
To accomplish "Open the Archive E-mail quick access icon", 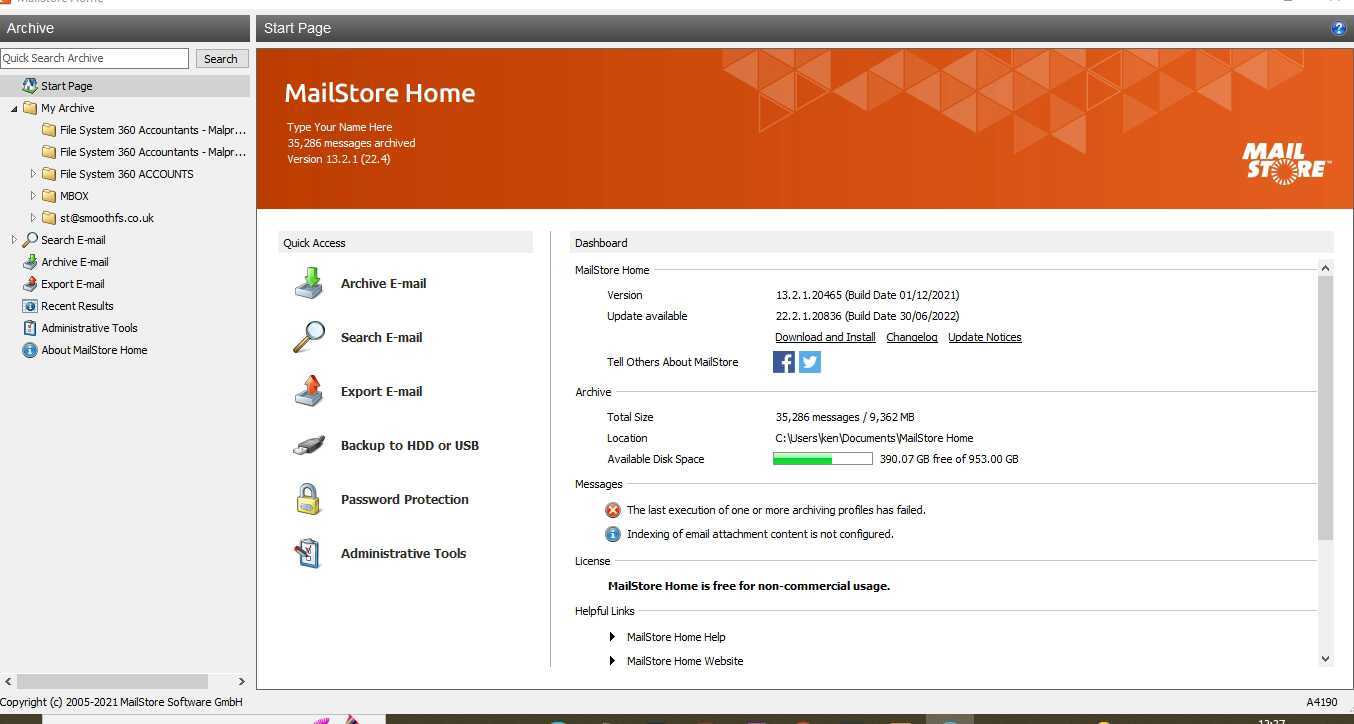I will pyautogui.click(x=308, y=283).
